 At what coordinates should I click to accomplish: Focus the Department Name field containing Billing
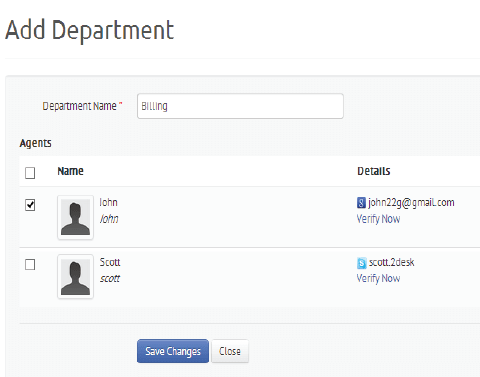tap(240, 106)
